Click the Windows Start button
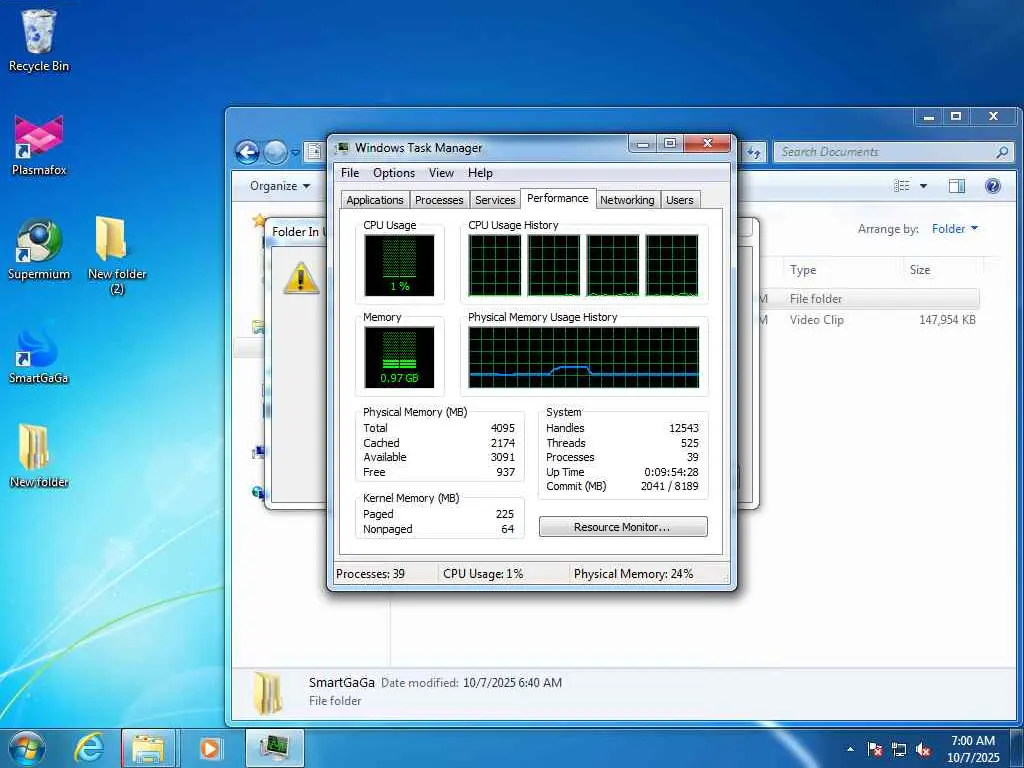1024x768 pixels. (x=27, y=748)
